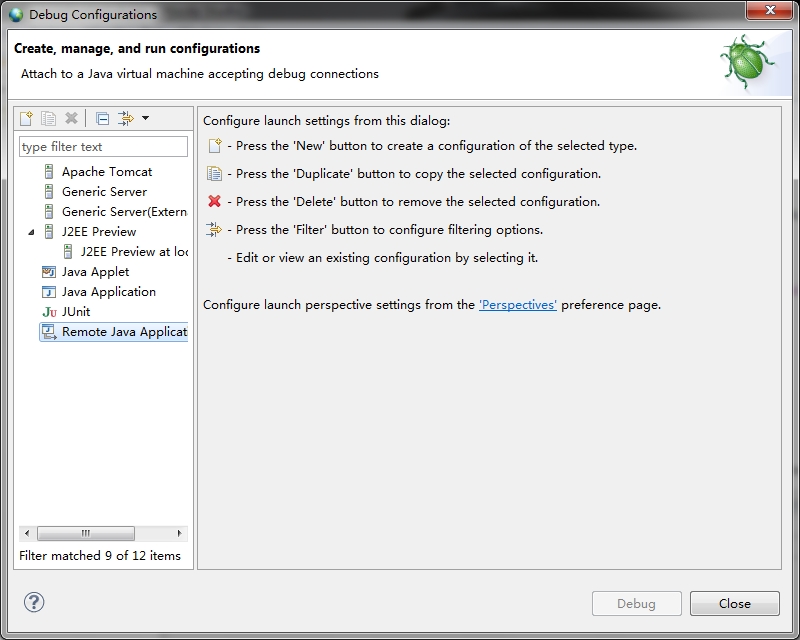Screen dimensions: 800x640
Task: Select Remote Java Application tree entry
Action: point(124,332)
